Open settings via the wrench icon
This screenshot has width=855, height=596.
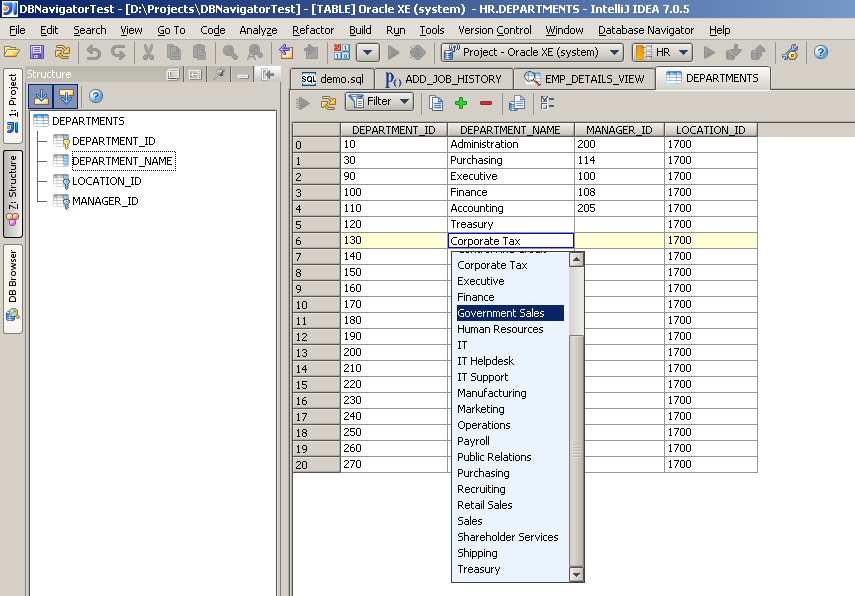[790, 52]
